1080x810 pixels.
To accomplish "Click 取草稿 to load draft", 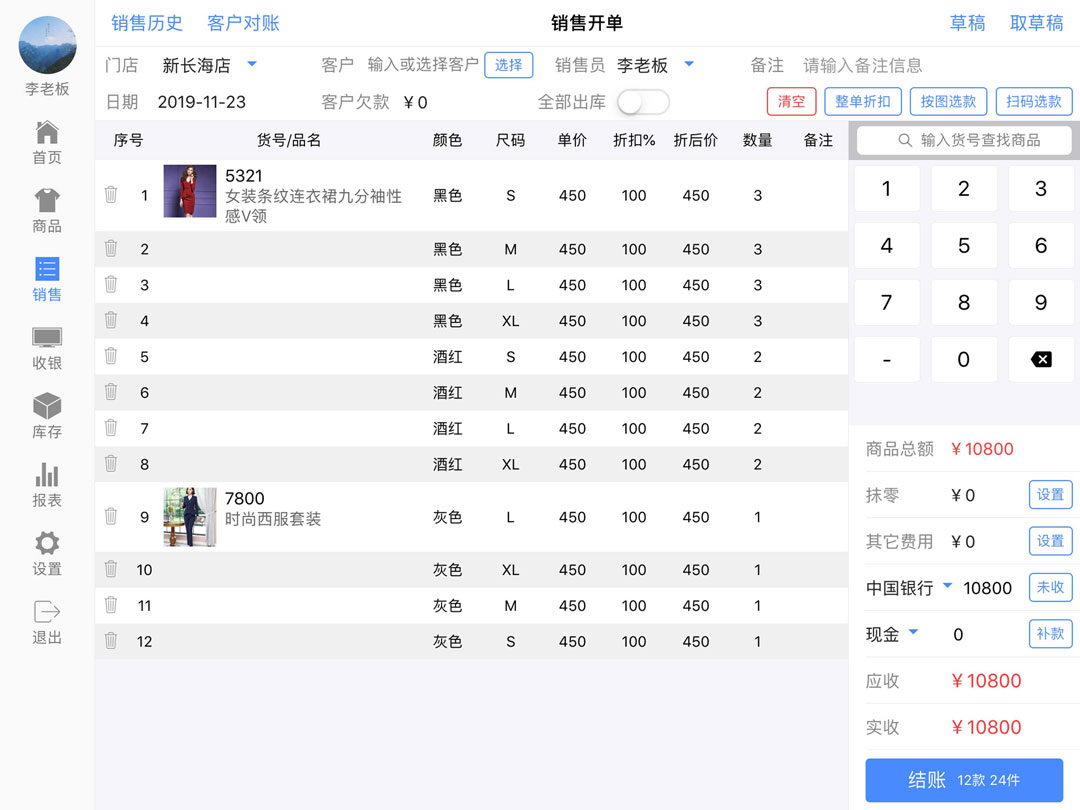I will 1037,23.
